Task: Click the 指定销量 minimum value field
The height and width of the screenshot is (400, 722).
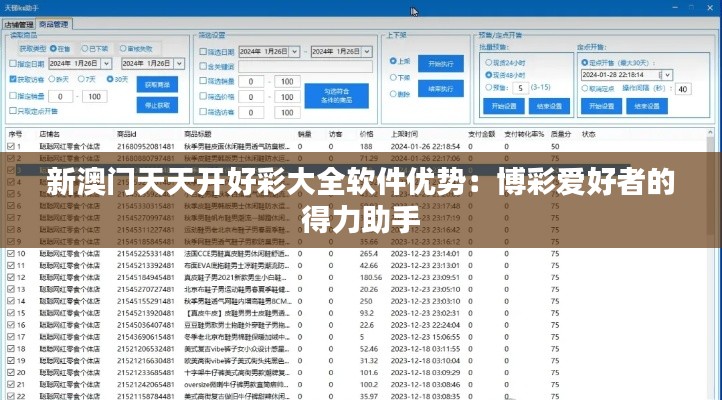Action: (x=60, y=97)
